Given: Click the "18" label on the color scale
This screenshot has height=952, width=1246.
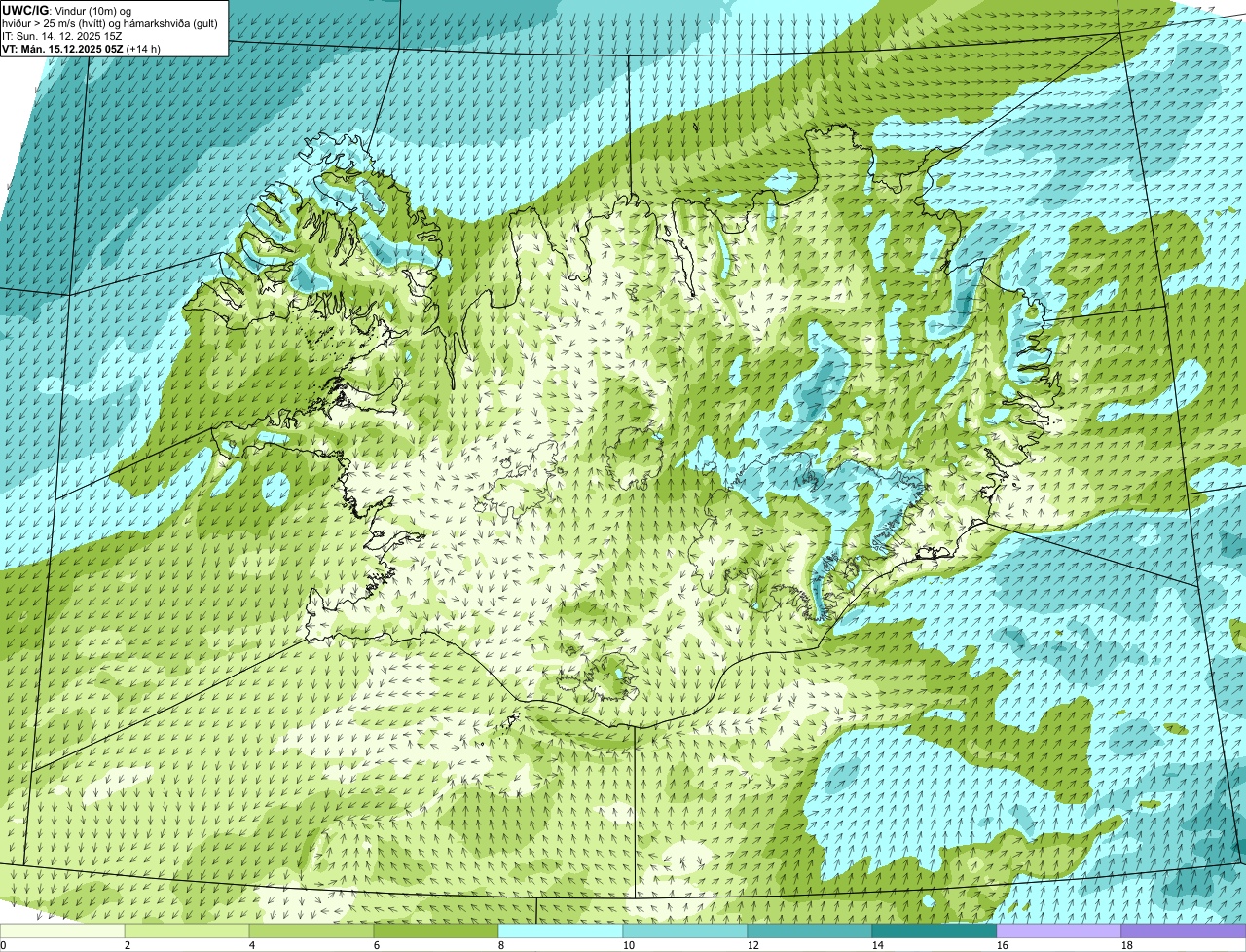Looking at the screenshot, I should pos(1127,945).
